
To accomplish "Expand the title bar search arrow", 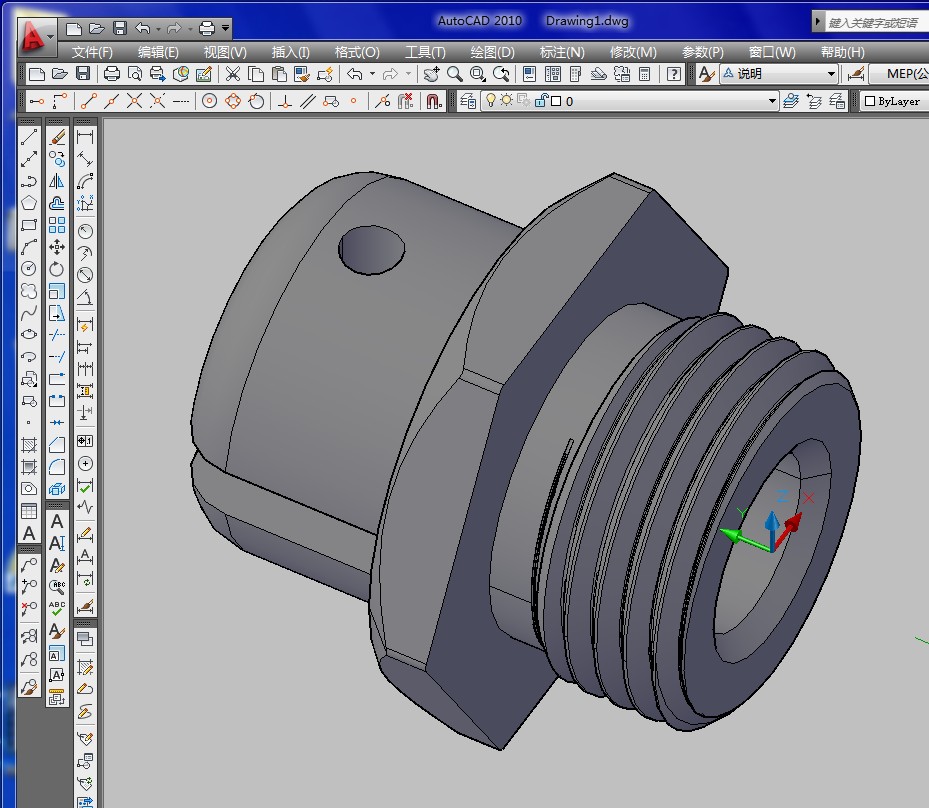I will coord(818,23).
